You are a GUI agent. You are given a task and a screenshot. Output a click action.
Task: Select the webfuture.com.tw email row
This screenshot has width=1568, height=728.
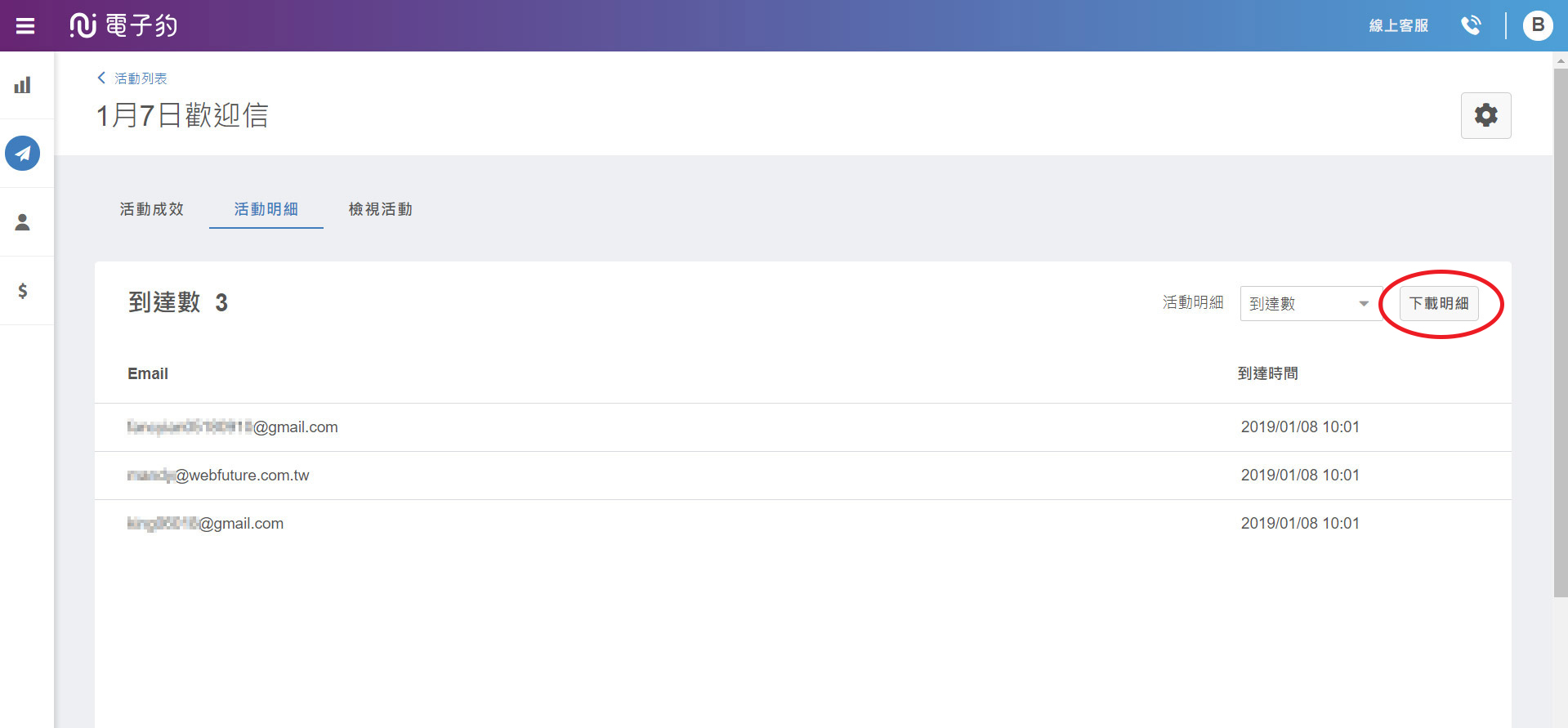coord(802,476)
